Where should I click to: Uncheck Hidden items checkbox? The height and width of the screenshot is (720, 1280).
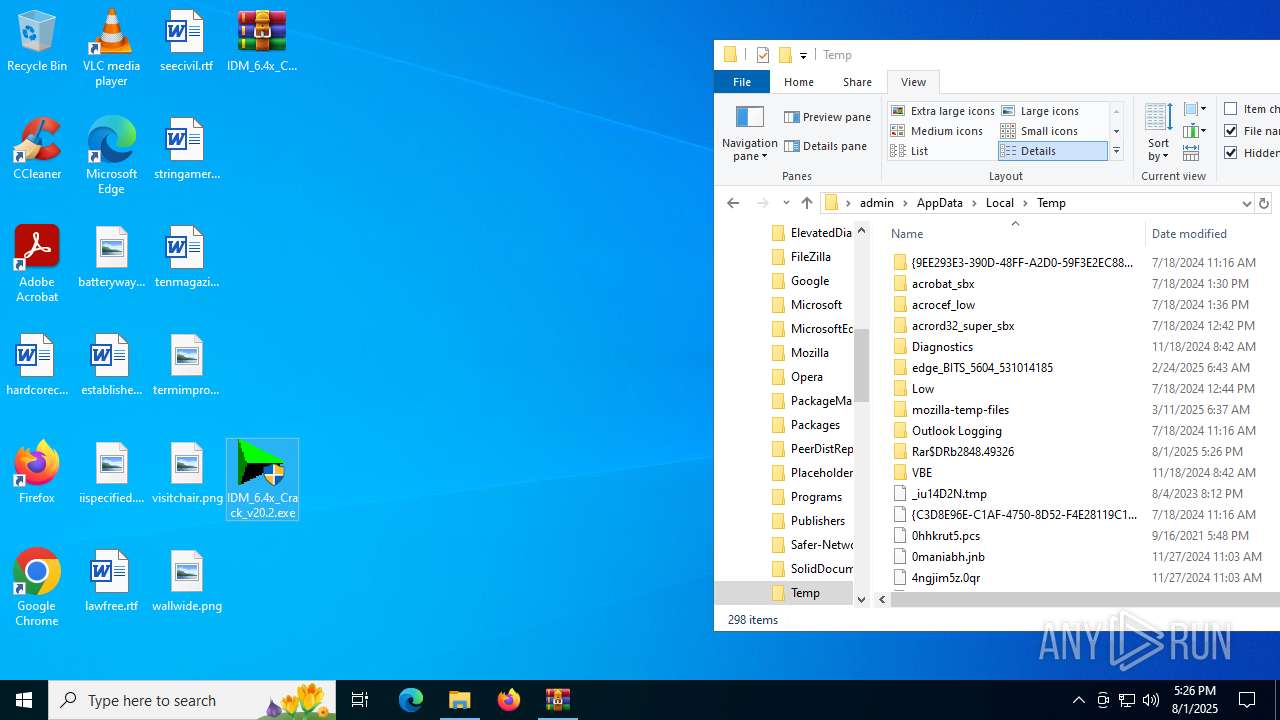tap(1231, 153)
